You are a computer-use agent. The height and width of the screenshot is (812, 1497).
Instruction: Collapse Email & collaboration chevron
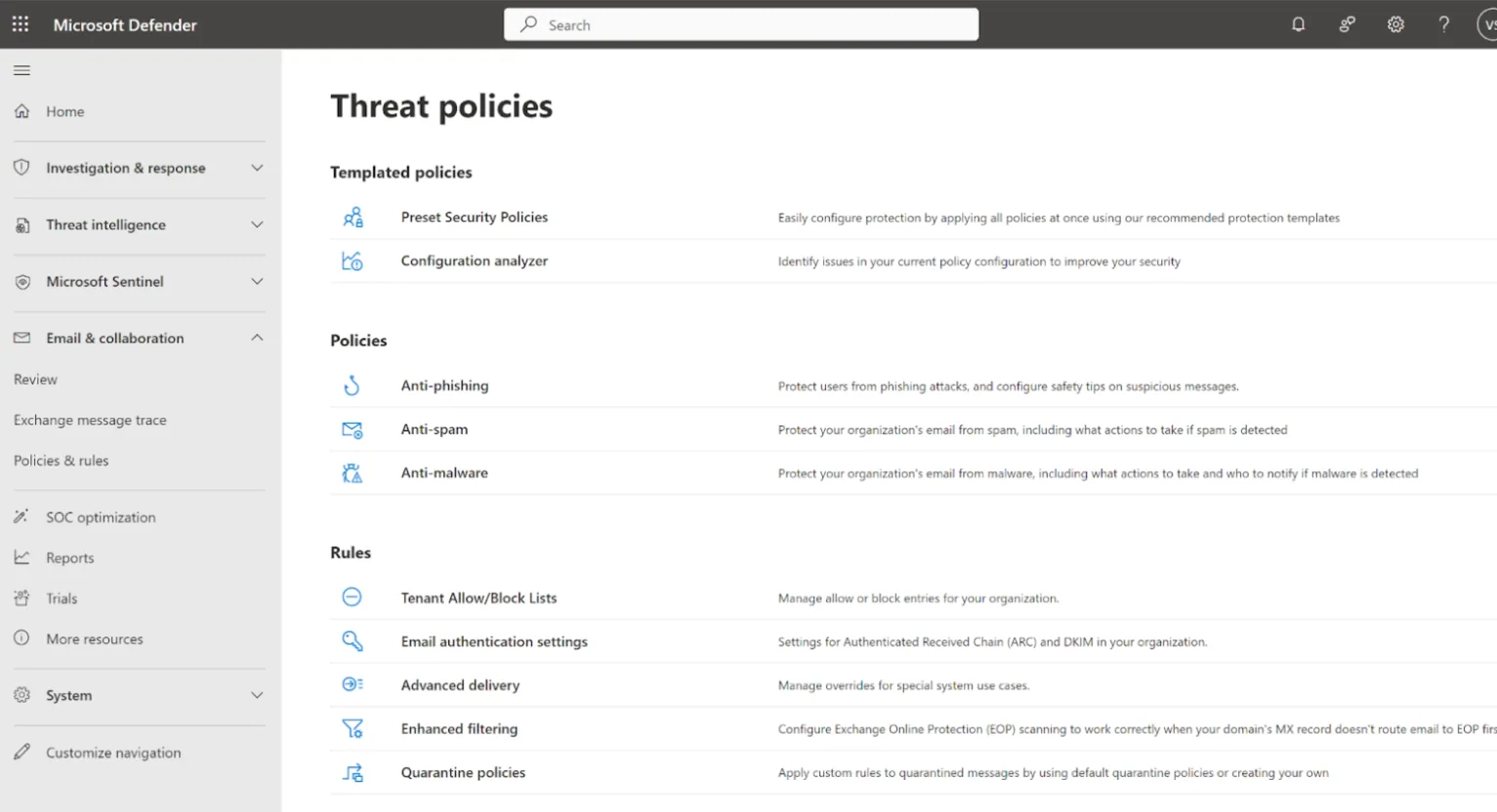coord(257,338)
